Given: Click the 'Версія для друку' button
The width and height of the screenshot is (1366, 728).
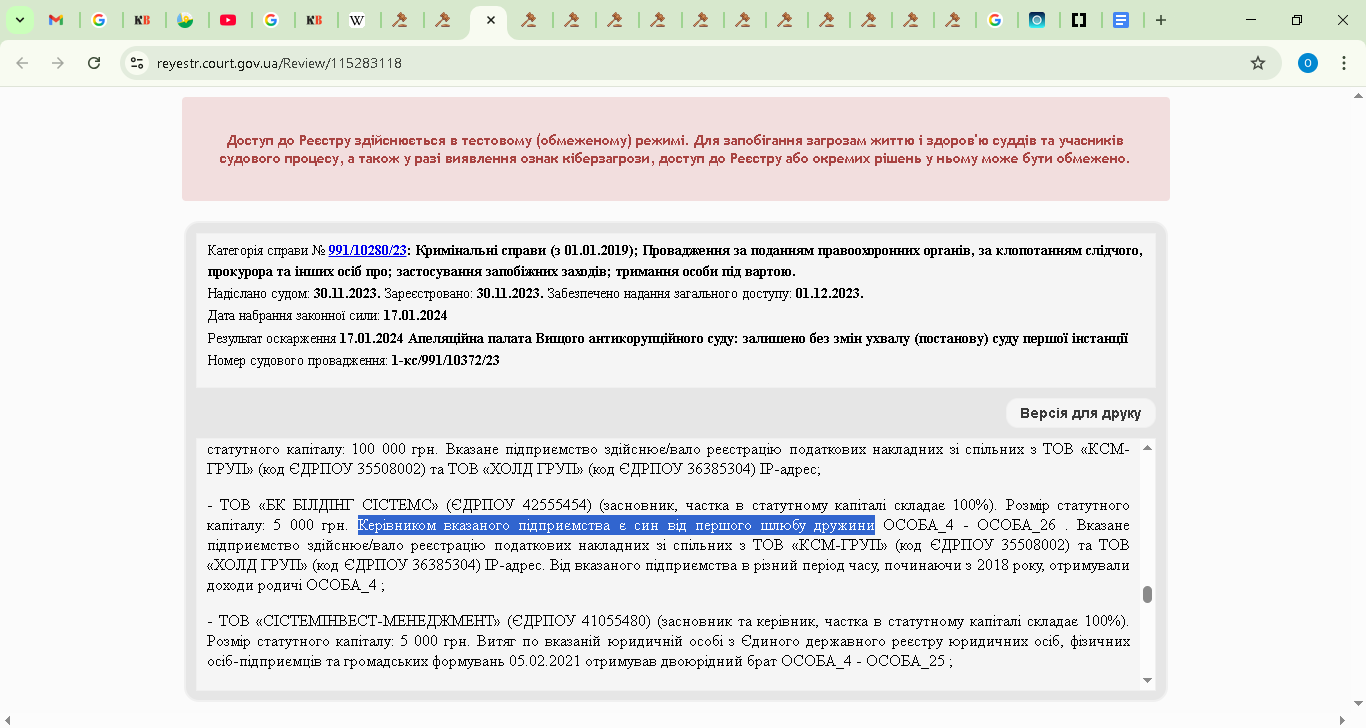Looking at the screenshot, I should [1080, 413].
